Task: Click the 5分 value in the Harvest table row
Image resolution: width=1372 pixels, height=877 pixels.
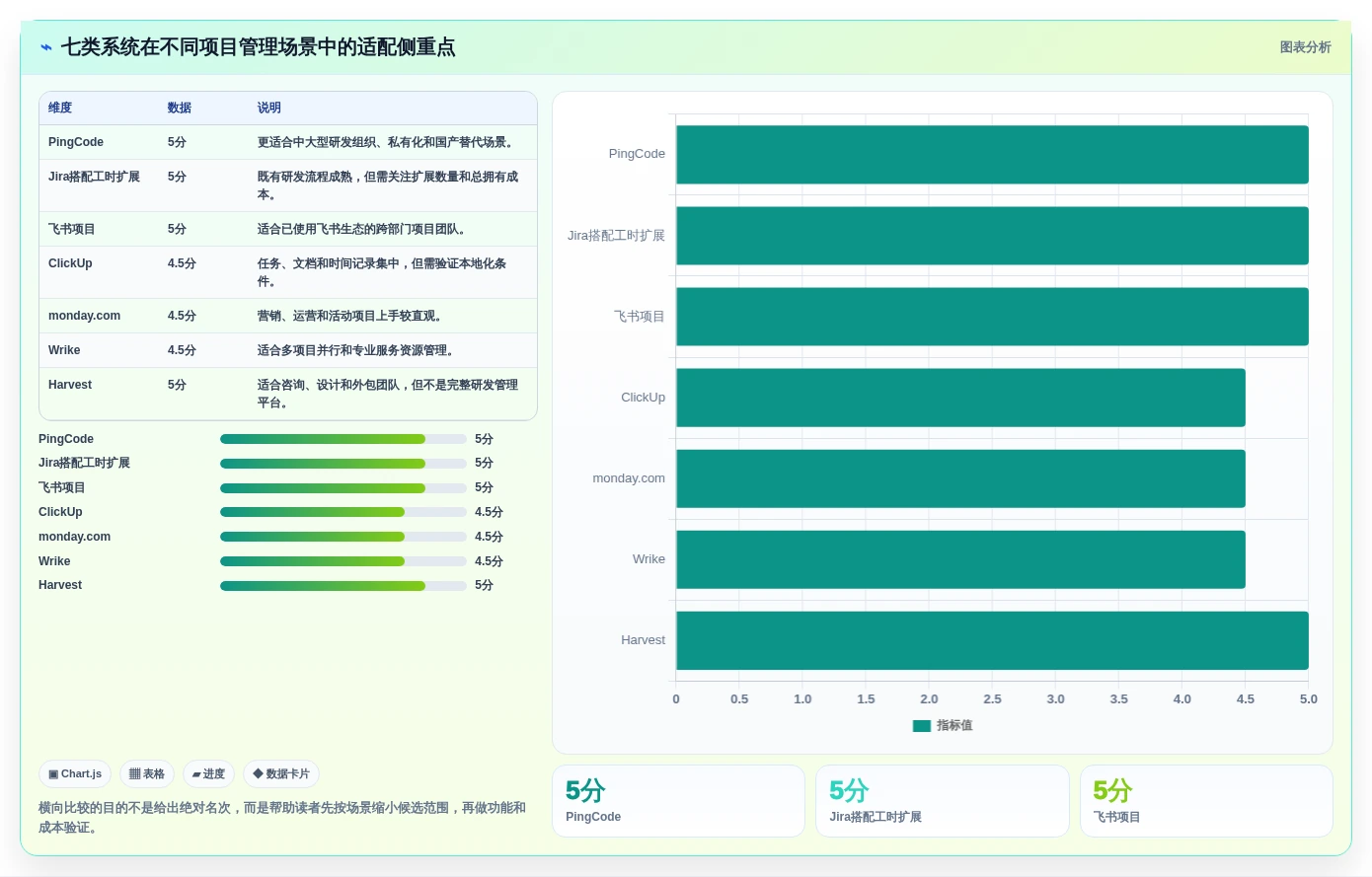Action: [177, 385]
